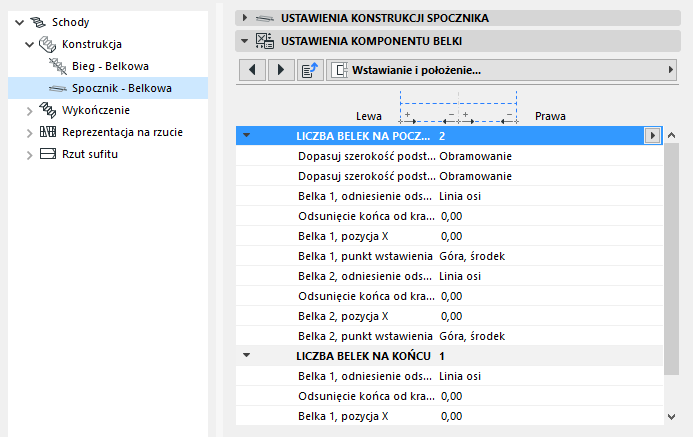Click Belka 1 punkt wstawienia Góra, środek
Viewport: 693px width, 437px height.
click(472, 256)
